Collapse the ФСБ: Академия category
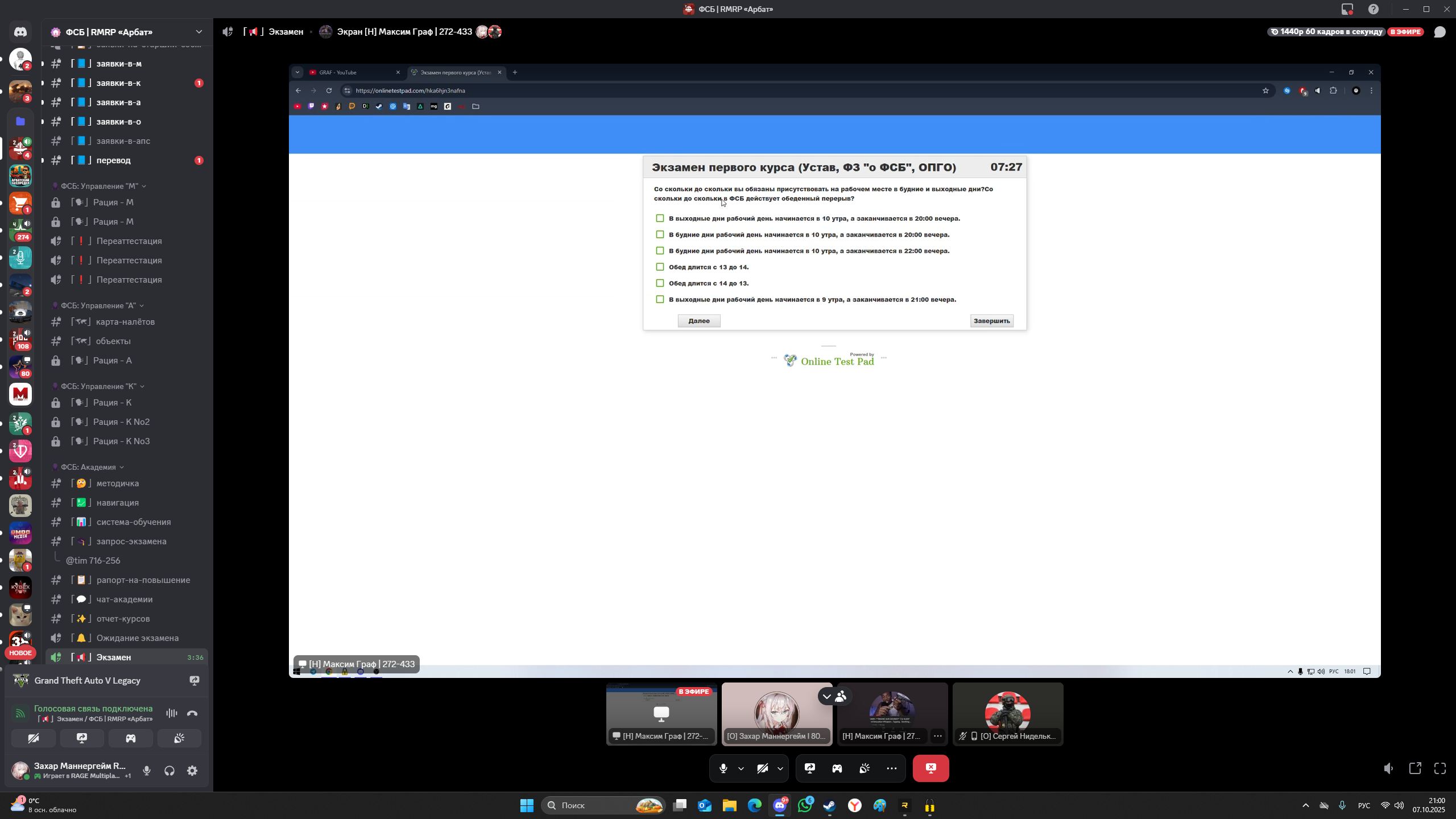 tap(88, 467)
